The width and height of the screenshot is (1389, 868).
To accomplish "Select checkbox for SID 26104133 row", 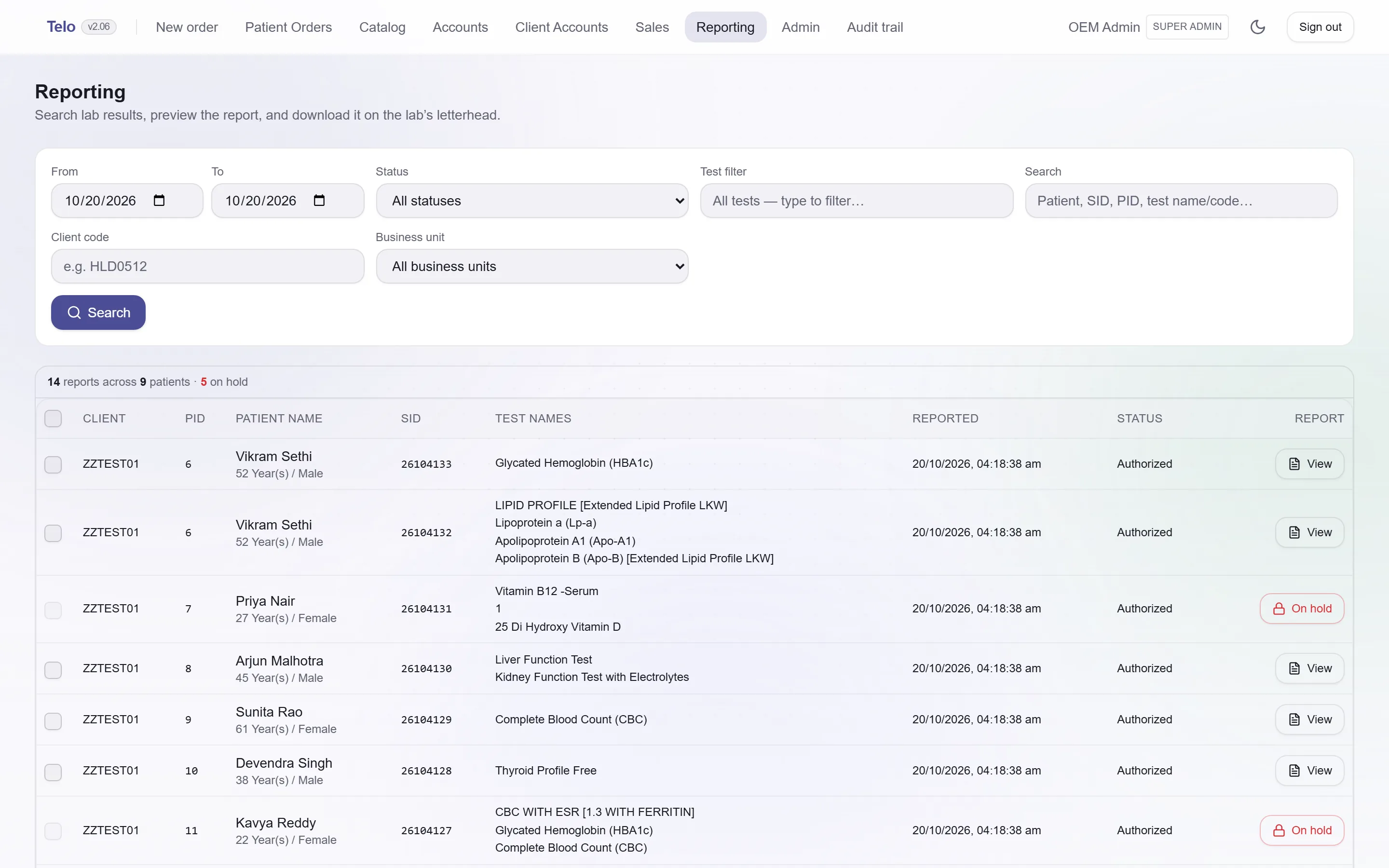I will coord(54,464).
